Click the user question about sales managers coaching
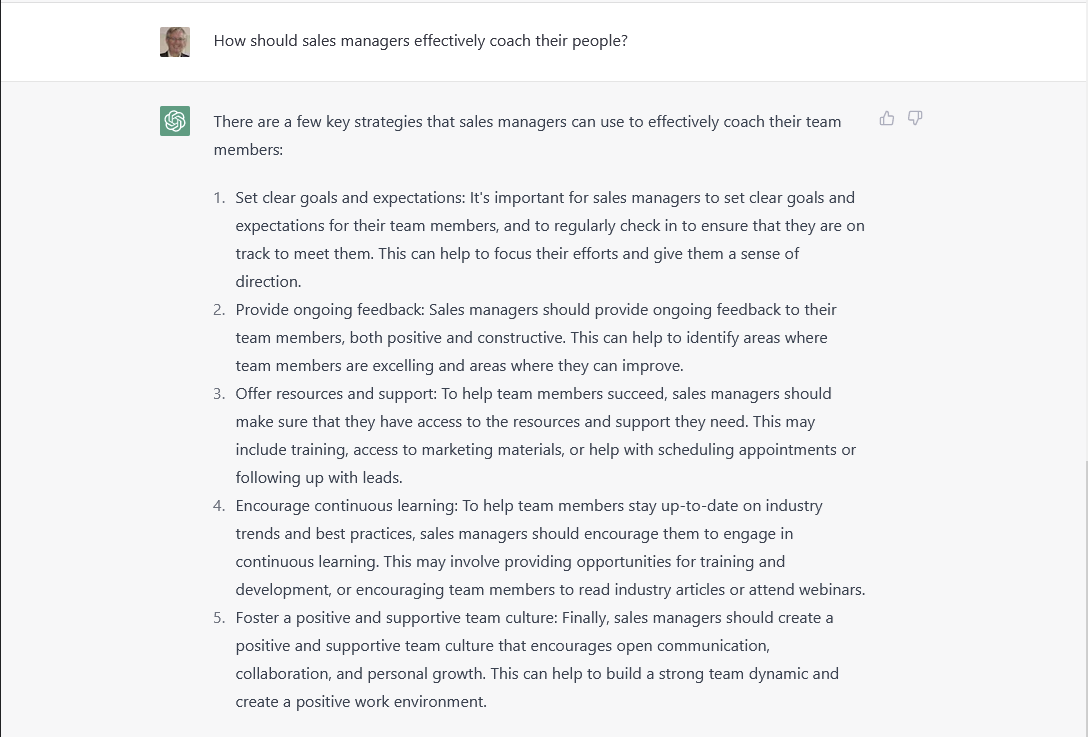The width and height of the screenshot is (1088, 737). coord(420,41)
